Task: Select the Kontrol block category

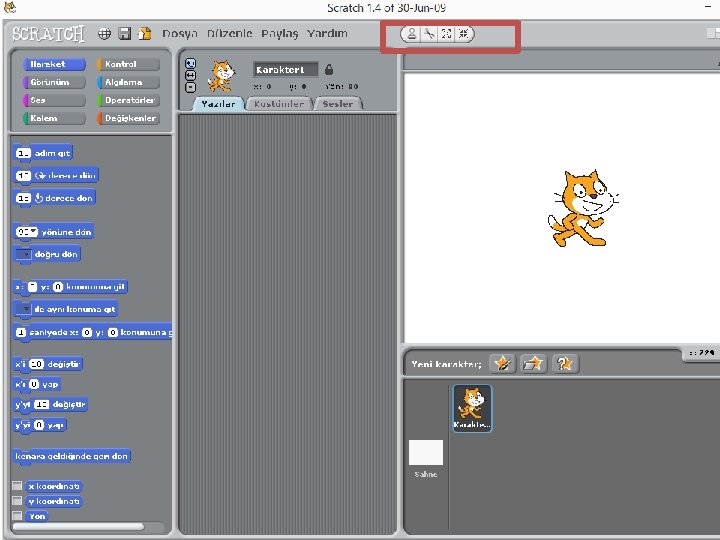Action: (x=128, y=64)
